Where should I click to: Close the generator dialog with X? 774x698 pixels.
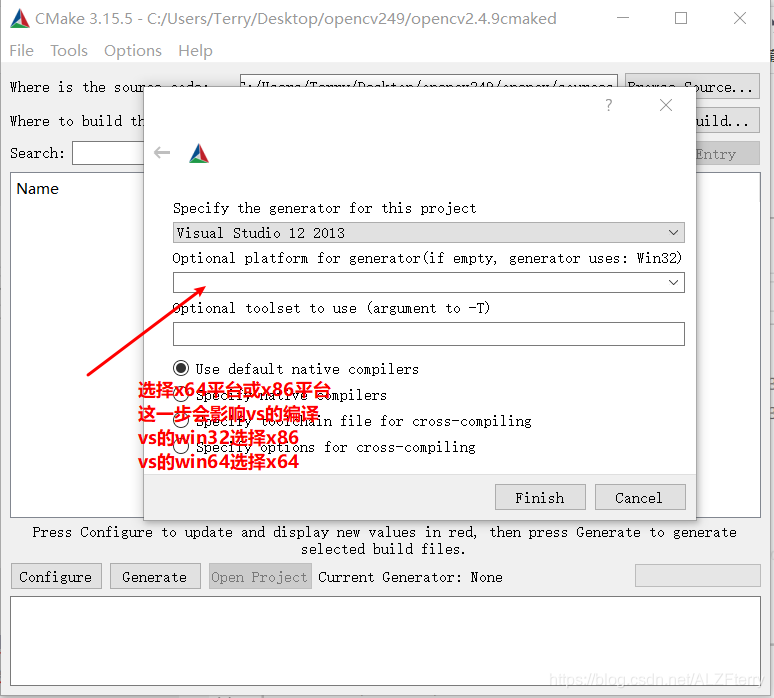point(666,105)
